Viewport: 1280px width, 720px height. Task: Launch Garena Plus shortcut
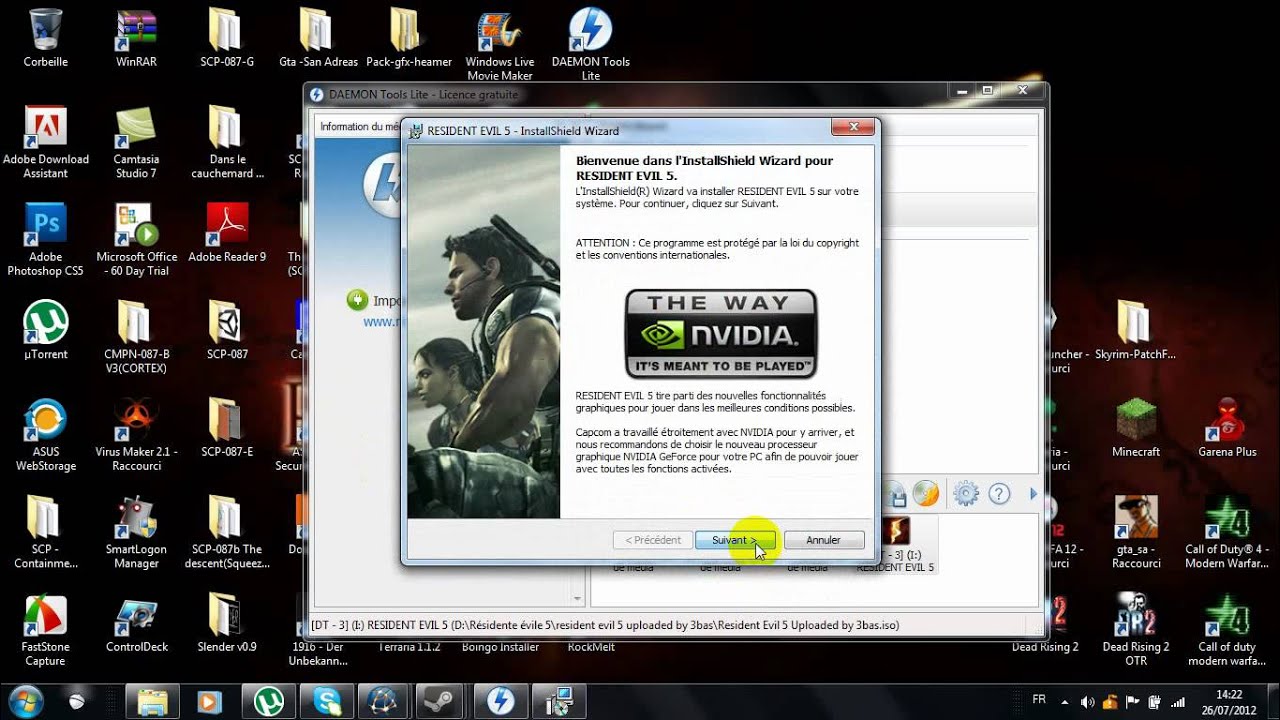click(1227, 429)
